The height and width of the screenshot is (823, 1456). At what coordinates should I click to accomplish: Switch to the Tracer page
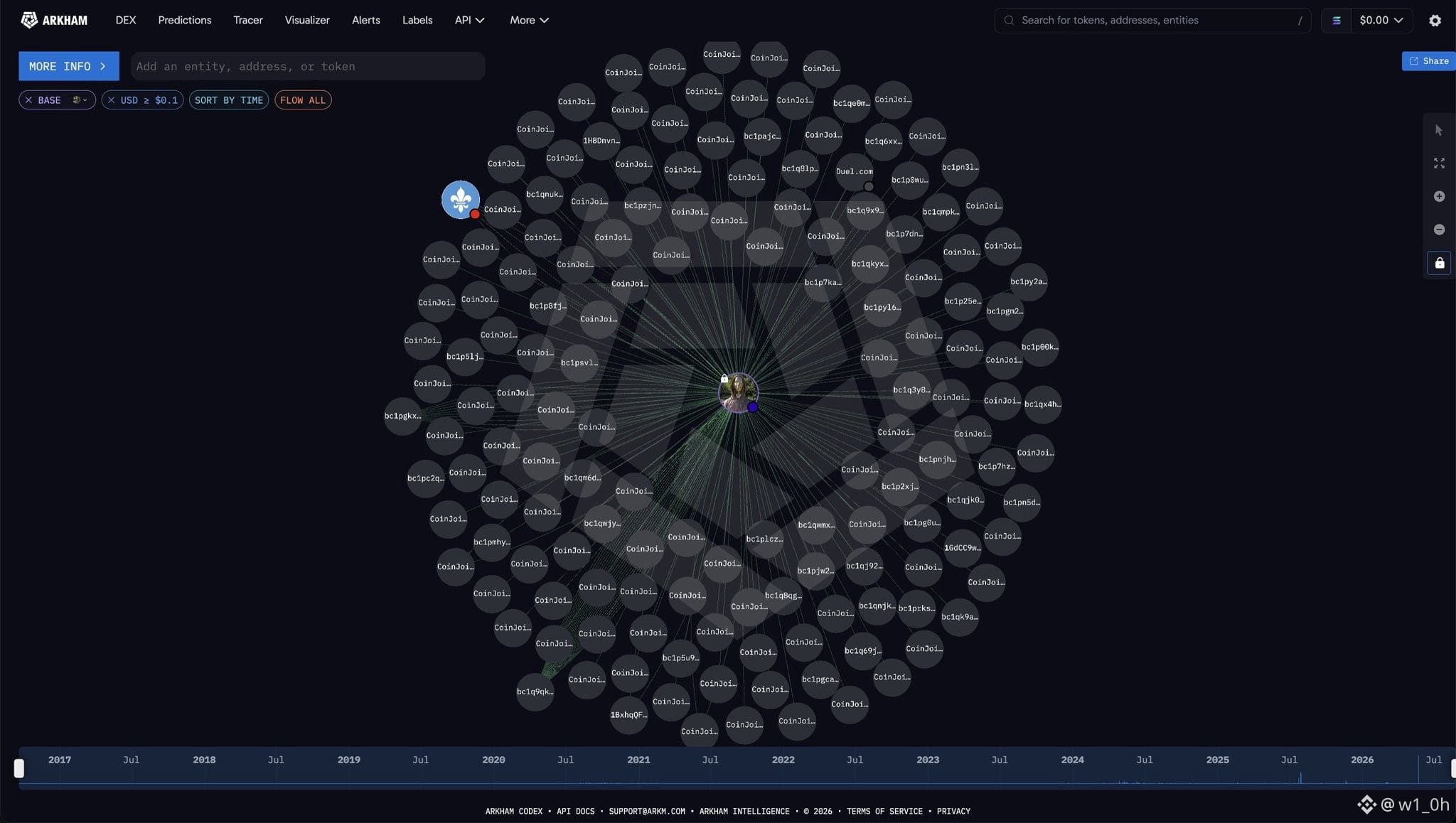[x=248, y=20]
